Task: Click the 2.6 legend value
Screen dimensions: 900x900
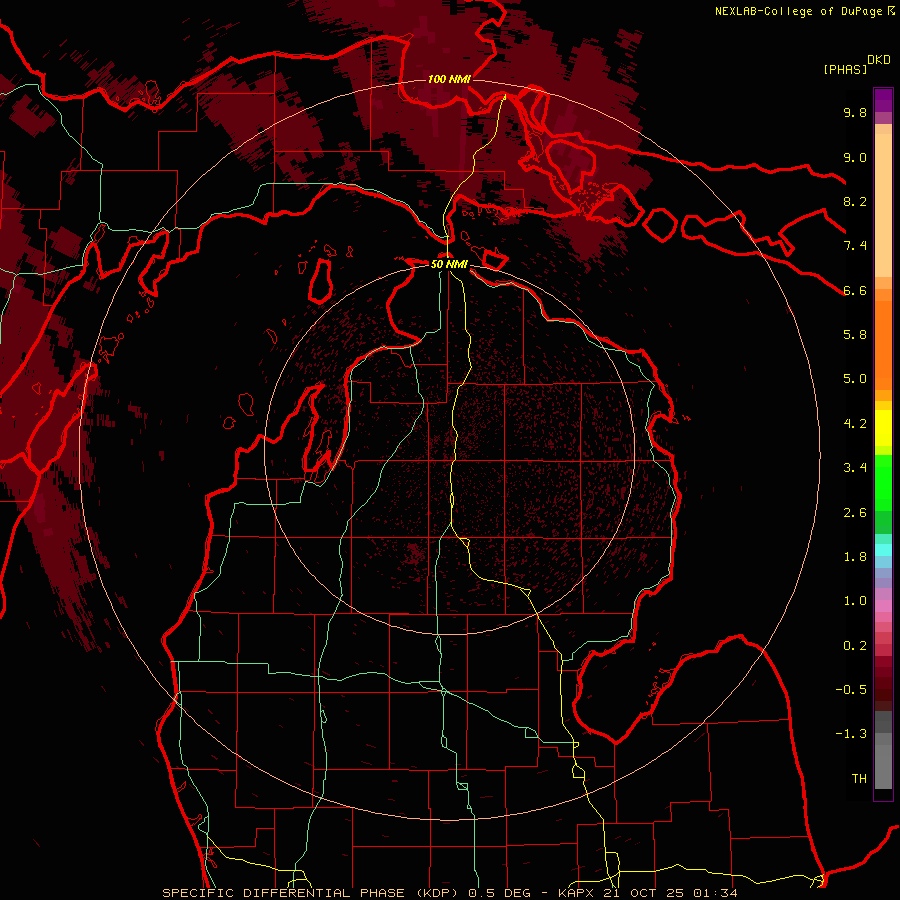Action: pos(855,513)
